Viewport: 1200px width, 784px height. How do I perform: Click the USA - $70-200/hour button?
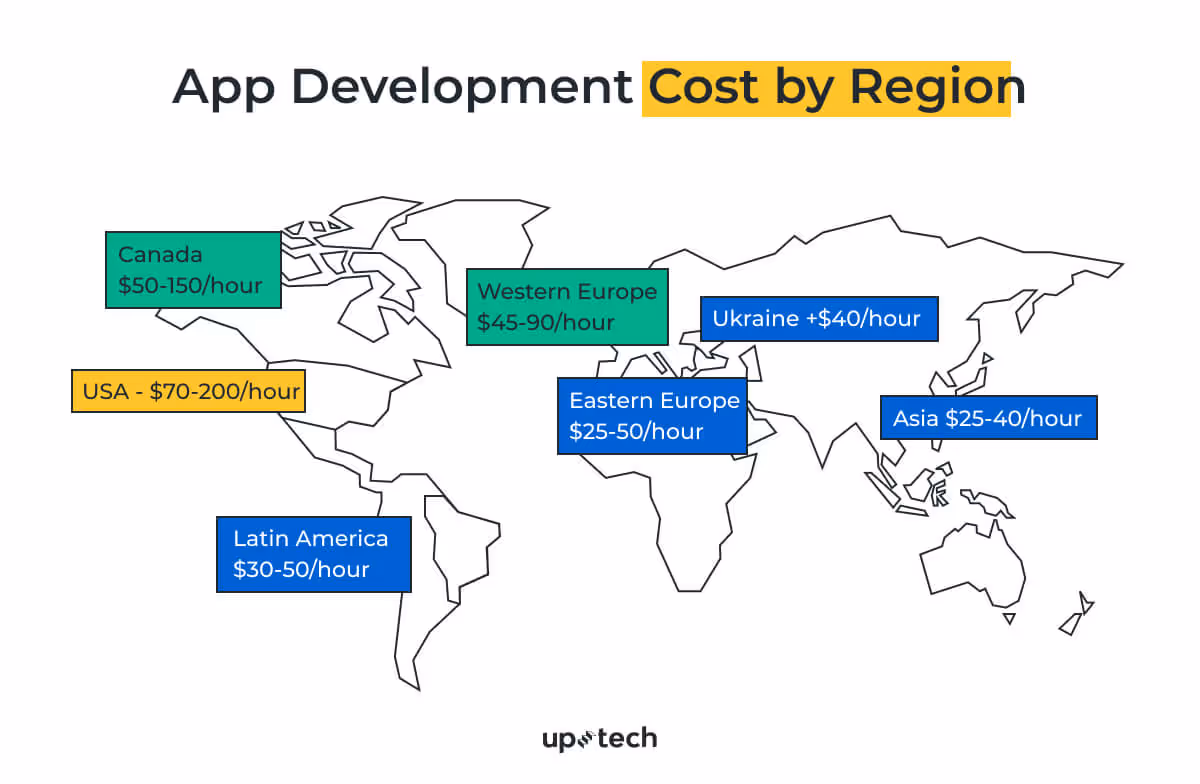click(188, 391)
